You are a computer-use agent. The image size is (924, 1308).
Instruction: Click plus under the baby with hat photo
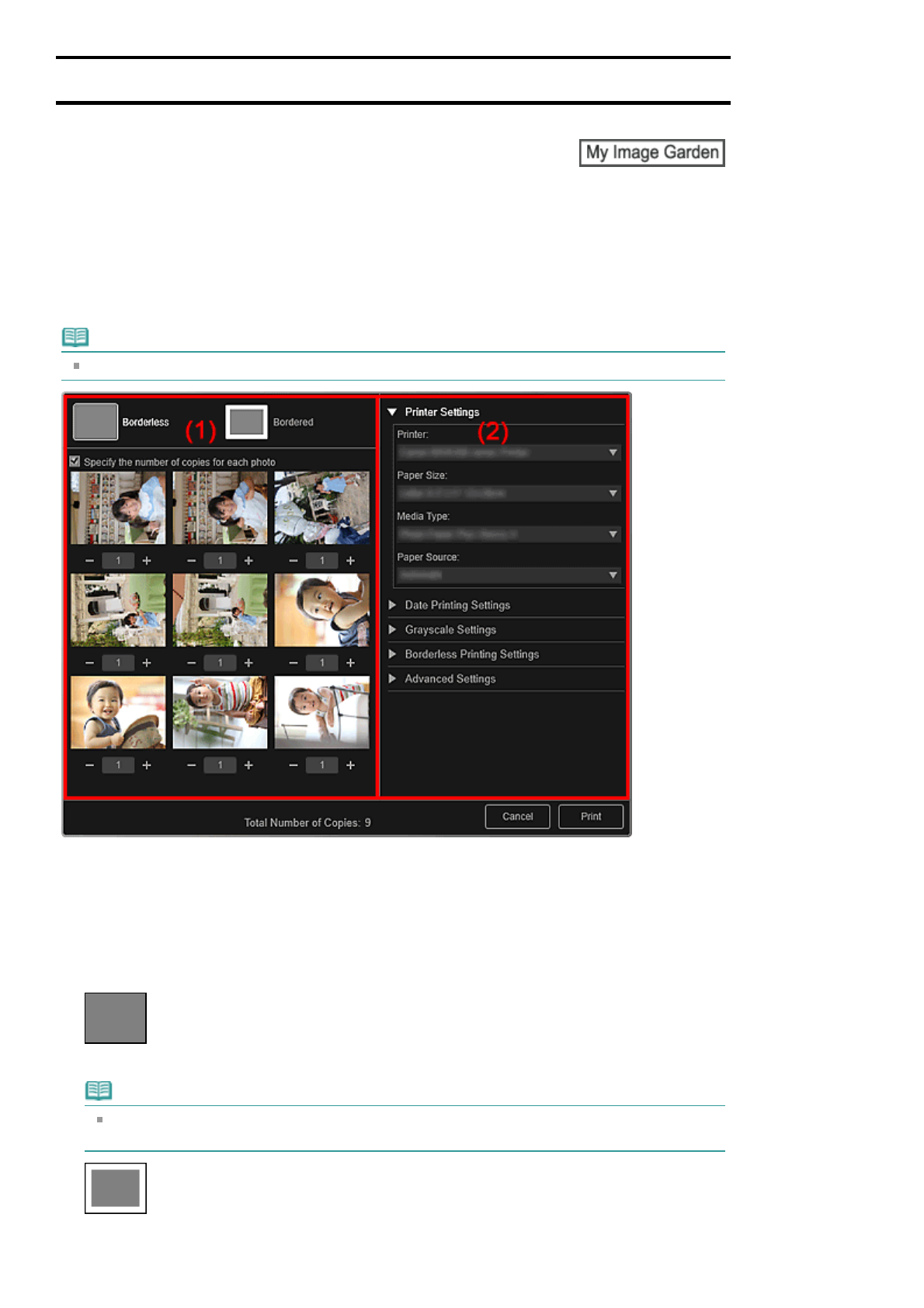tap(147, 766)
